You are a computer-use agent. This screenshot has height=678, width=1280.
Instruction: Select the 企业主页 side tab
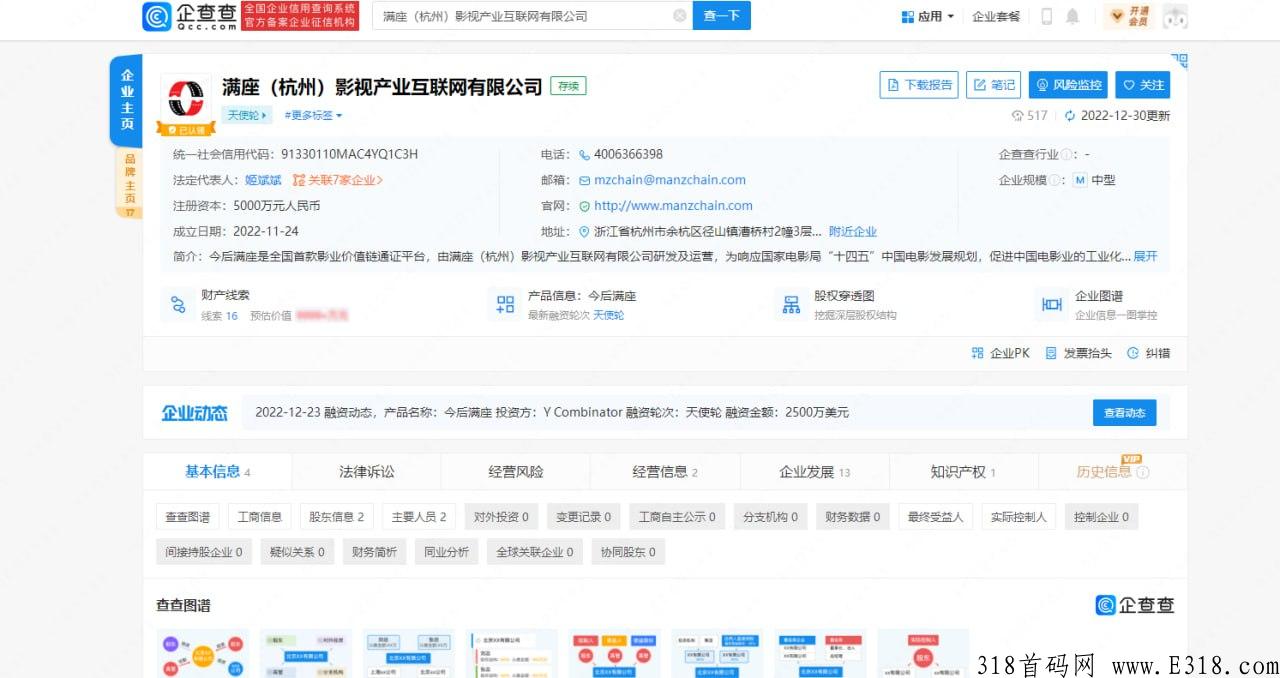[x=127, y=100]
